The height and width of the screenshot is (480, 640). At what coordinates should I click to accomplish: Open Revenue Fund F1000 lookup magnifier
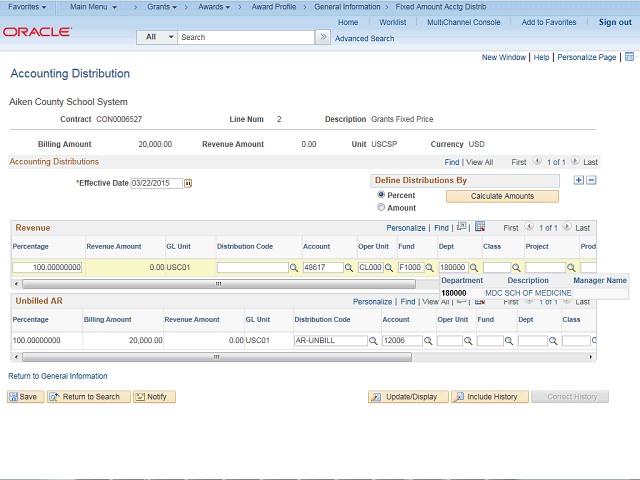pos(429,268)
